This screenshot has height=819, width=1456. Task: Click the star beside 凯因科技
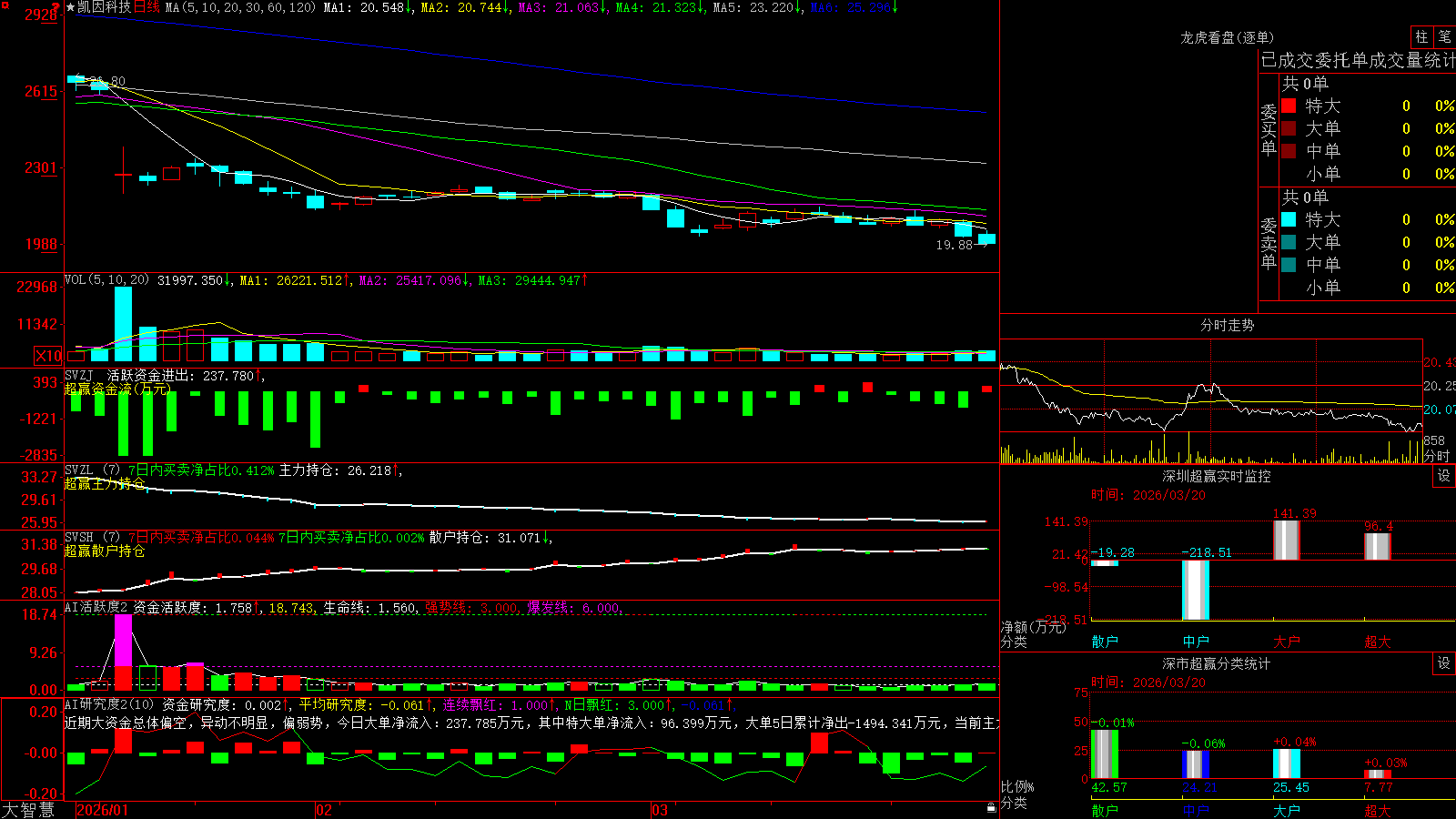pyautogui.click(x=70, y=7)
